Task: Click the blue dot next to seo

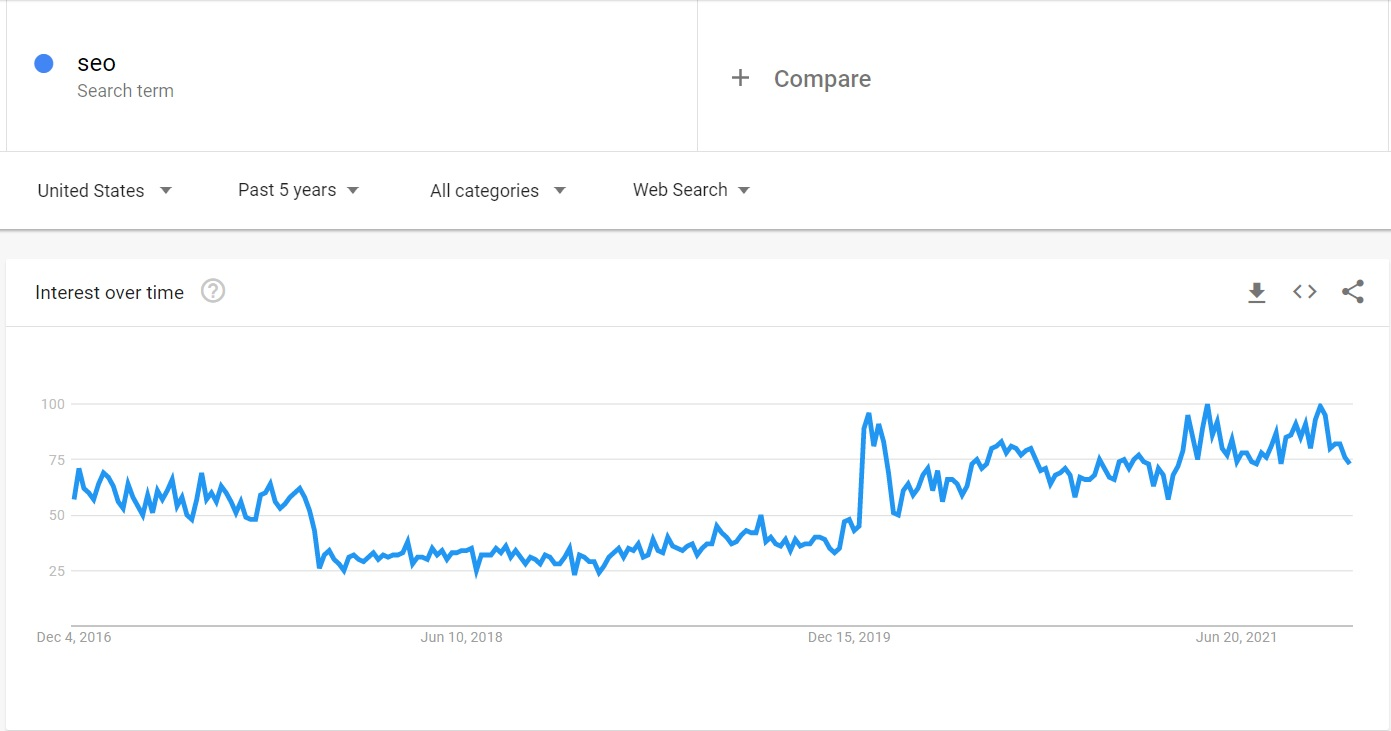Action: 44,63
